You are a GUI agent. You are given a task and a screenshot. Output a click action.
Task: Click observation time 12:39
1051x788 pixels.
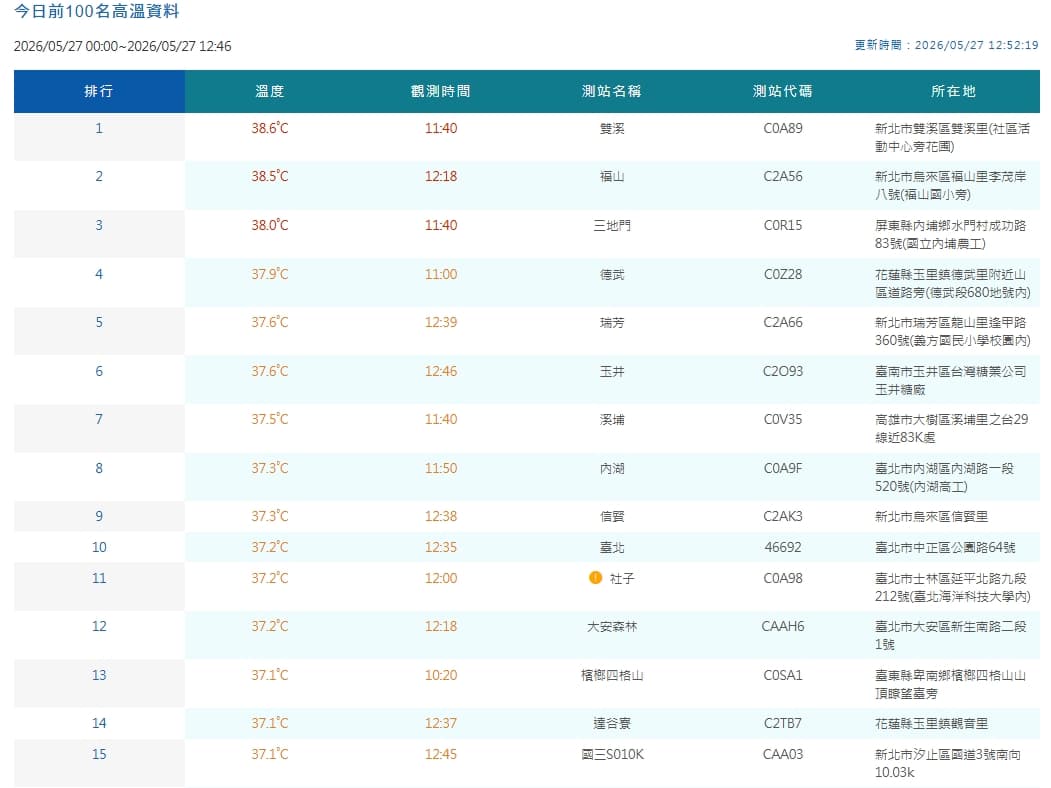(x=441, y=323)
